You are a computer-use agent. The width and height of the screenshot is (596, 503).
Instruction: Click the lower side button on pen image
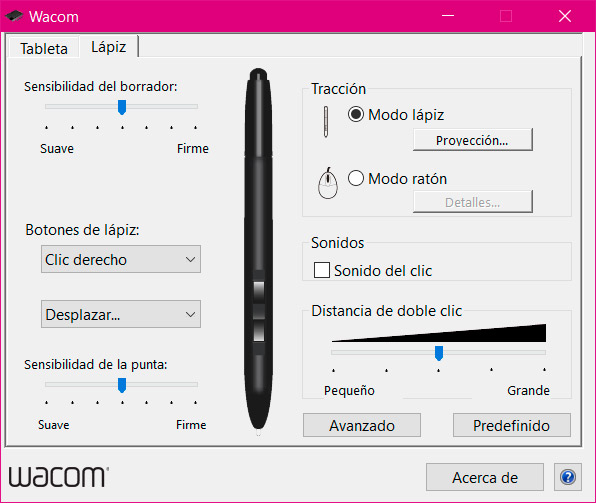tap(259, 331)
